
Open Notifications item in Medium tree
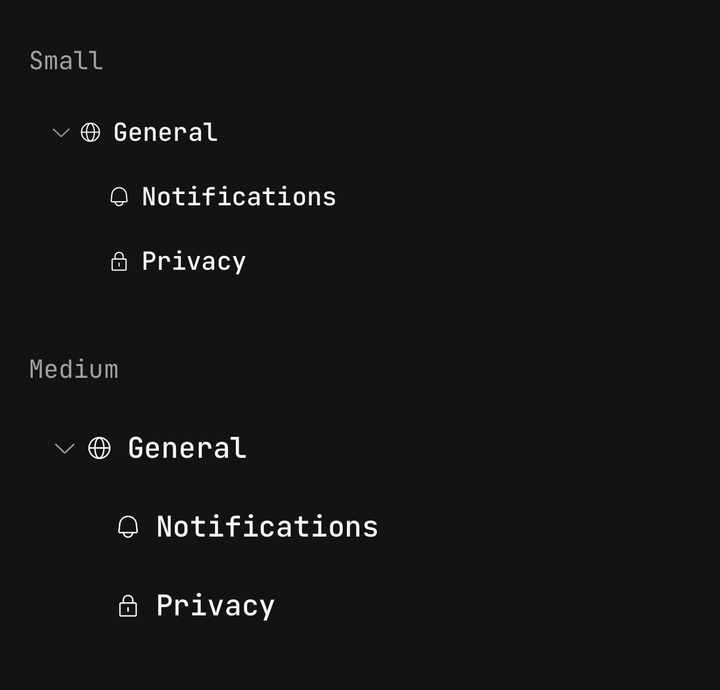(x=267, y=527)
